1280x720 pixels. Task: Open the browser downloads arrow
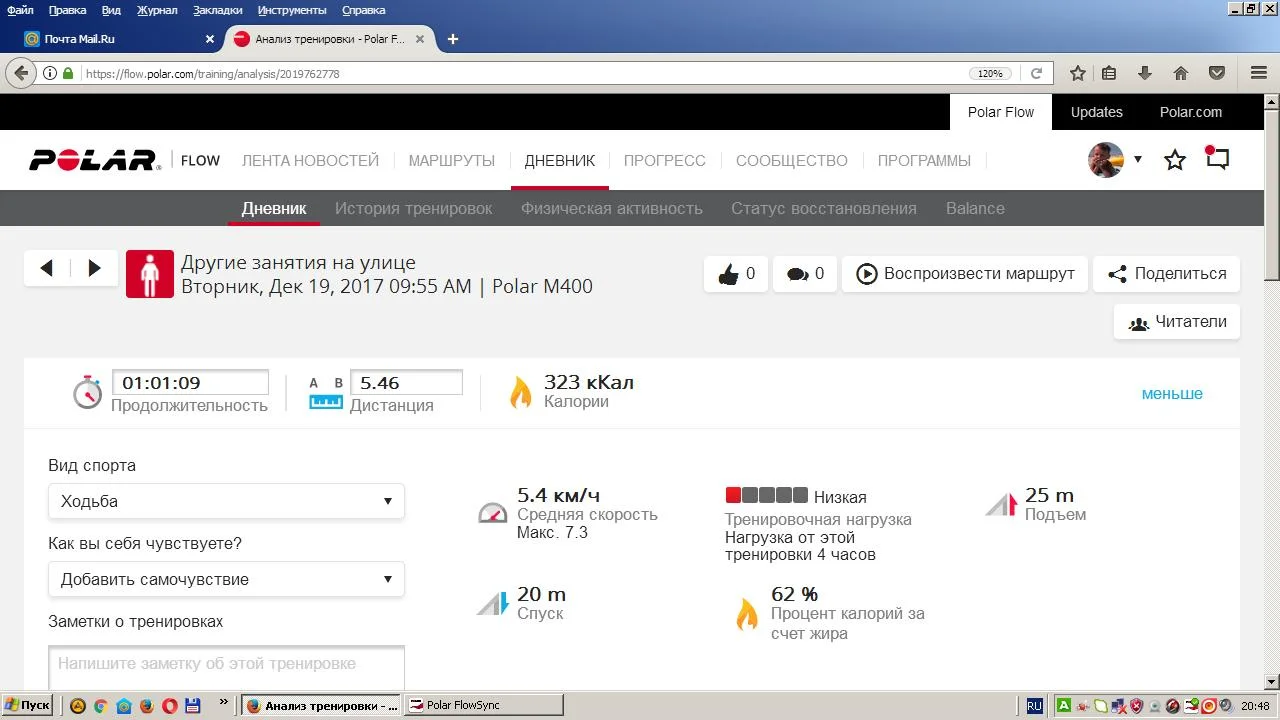point(1145,73)
